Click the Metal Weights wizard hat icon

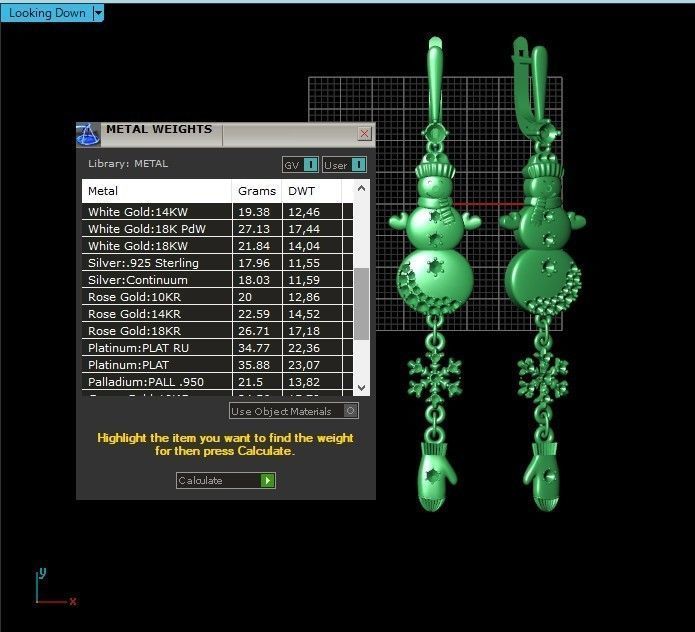pos(88,135)
